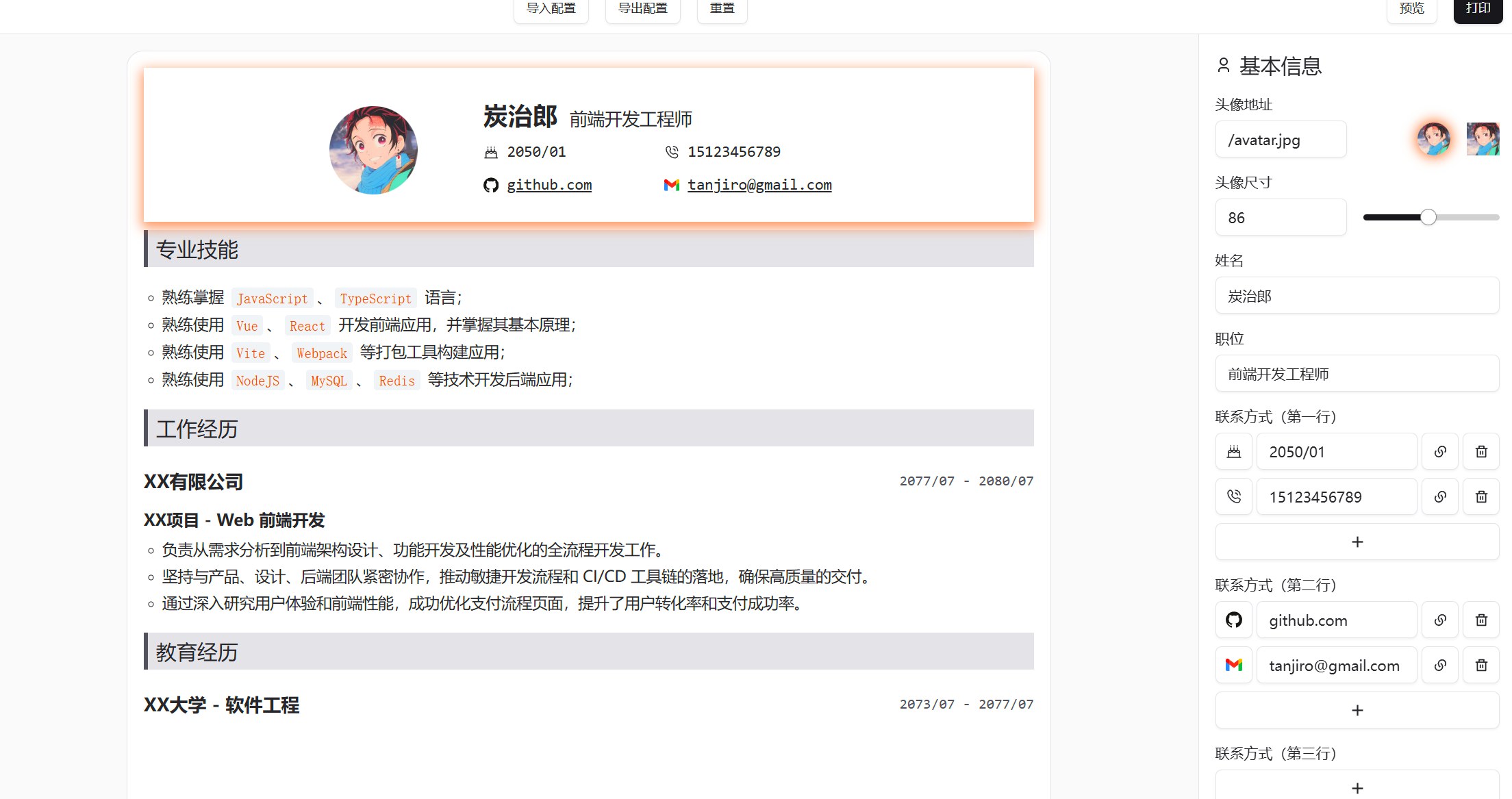Edit the /avatar.jpg address field
Image resolution: width=1512 pixels, height=799 pixels.
pos(1281,140)
